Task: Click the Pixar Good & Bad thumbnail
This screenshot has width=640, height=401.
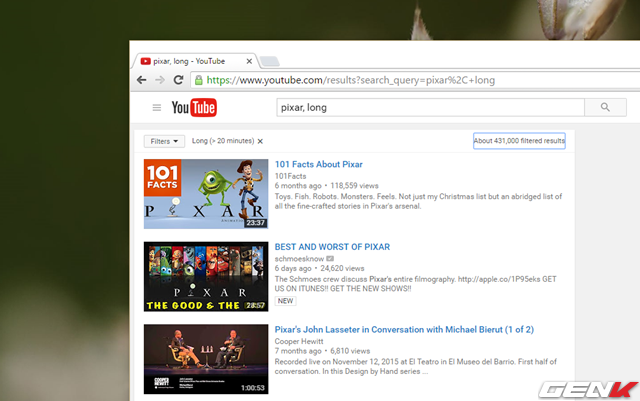Action: point(205,276)
